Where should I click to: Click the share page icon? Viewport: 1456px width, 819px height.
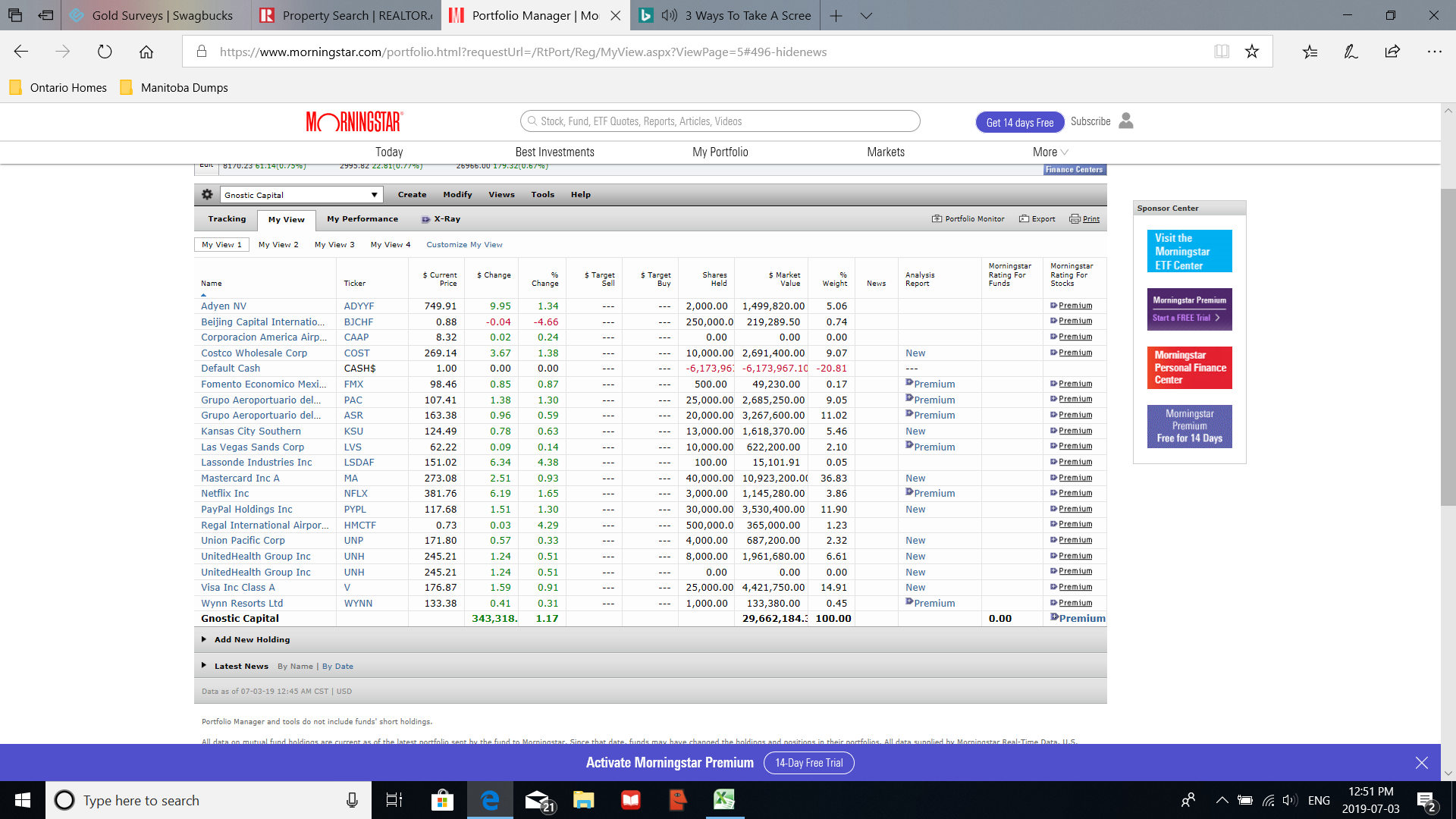1392,52
